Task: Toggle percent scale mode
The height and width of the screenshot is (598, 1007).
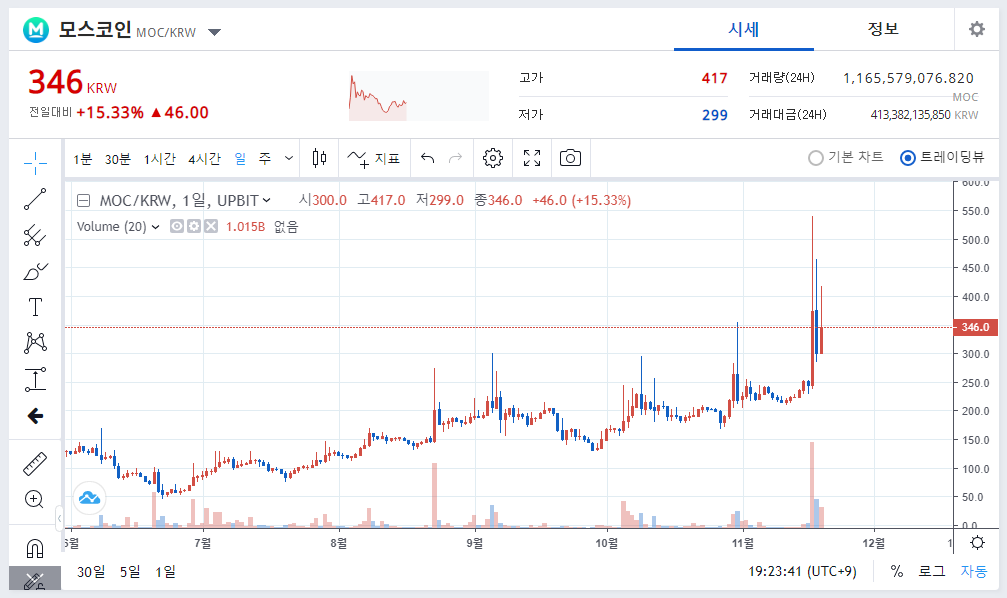Action: tap(897, 571)
